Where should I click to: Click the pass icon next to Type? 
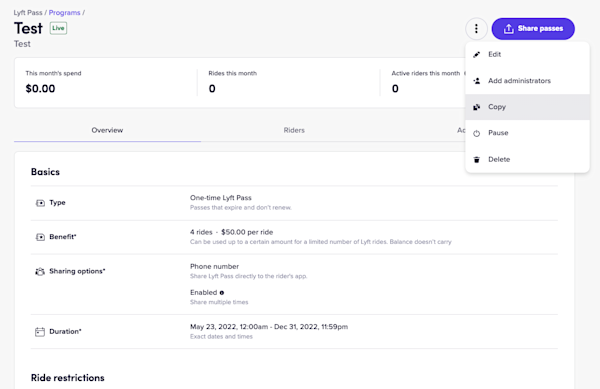coord(40,203)
